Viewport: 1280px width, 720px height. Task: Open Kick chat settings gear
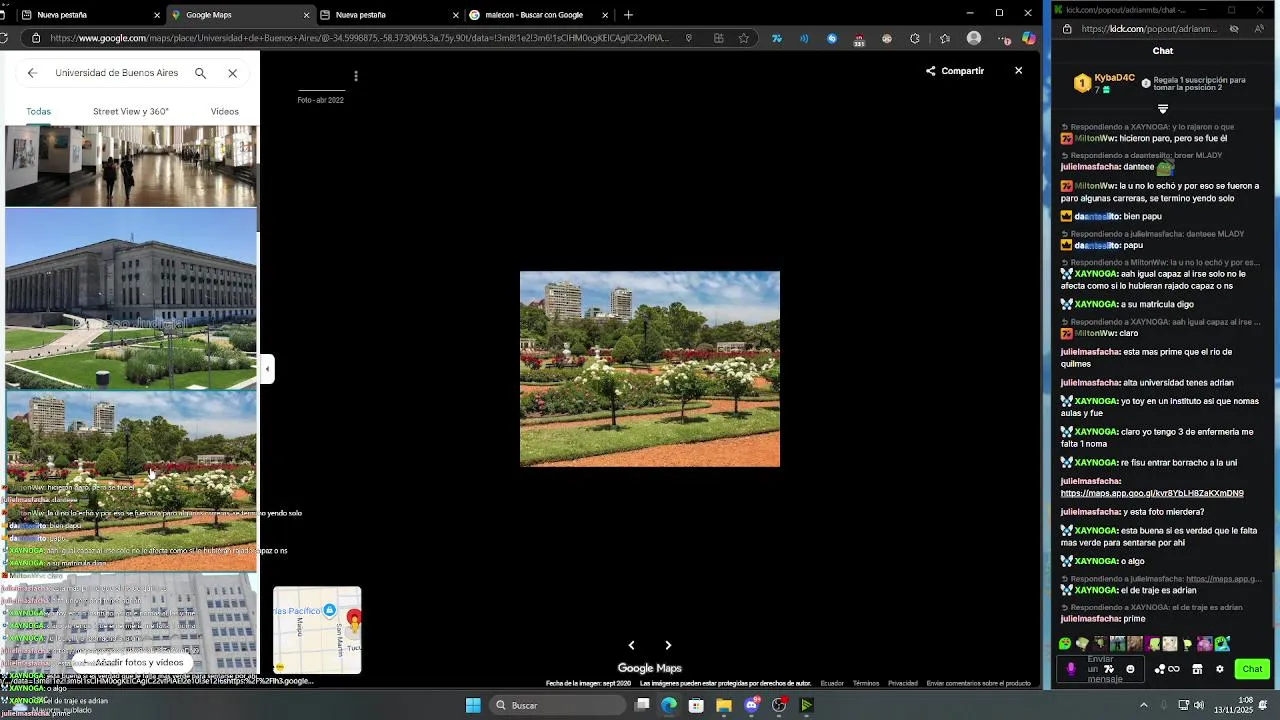point(1219,669)
